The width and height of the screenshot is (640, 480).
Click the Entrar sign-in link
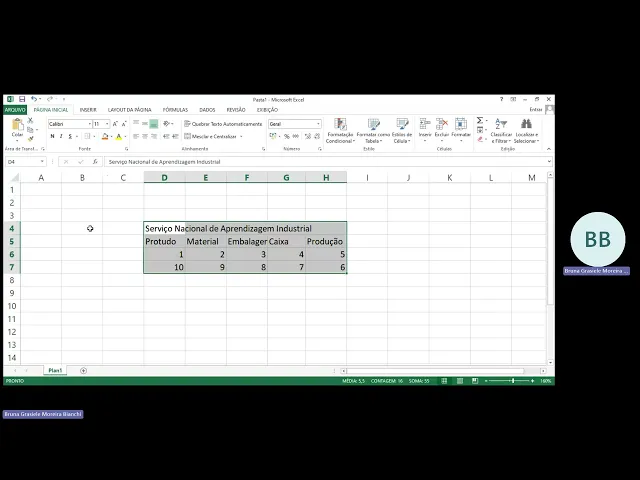click(536, 109)
